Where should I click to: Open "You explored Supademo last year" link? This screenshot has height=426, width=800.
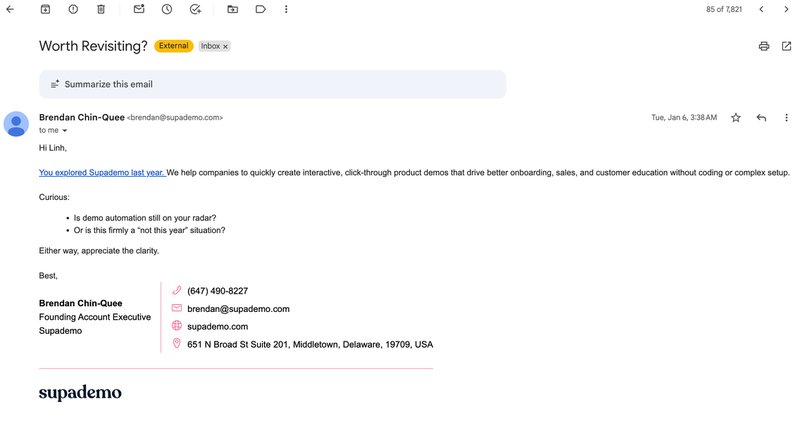click(x=101, y=172)
